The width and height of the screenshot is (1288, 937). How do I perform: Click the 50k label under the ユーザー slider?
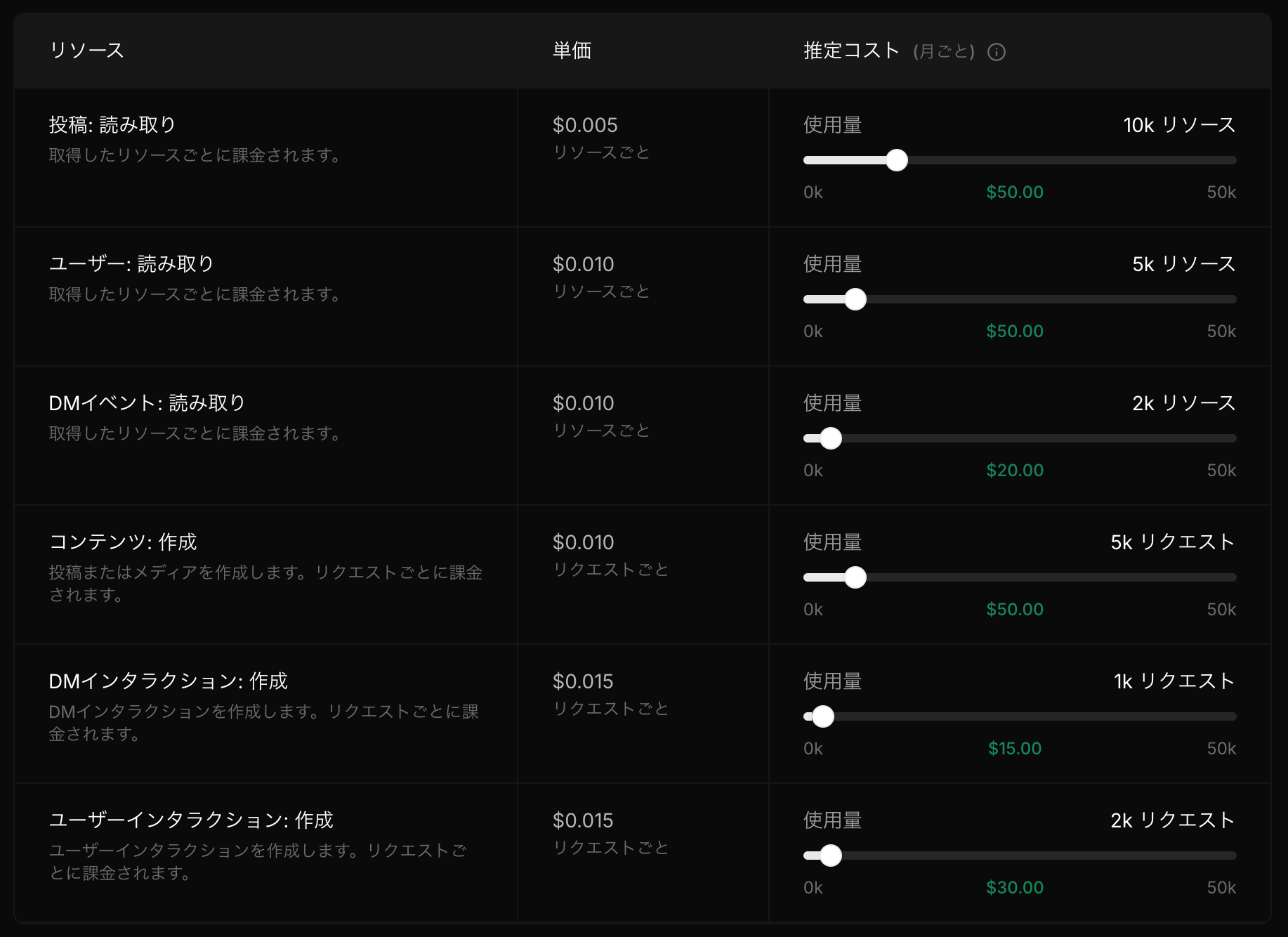(1223, 330)
